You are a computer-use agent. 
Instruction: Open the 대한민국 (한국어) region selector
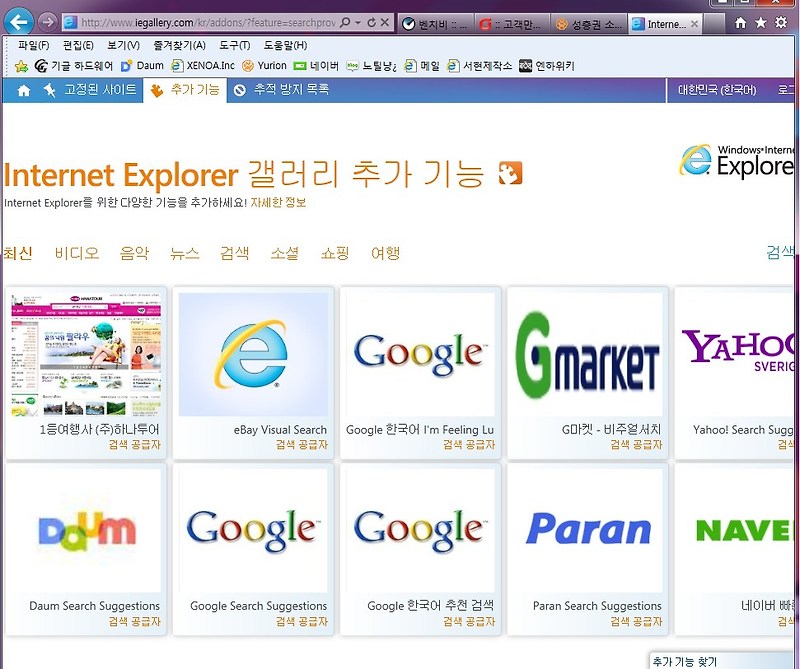(x=717, y=90)
